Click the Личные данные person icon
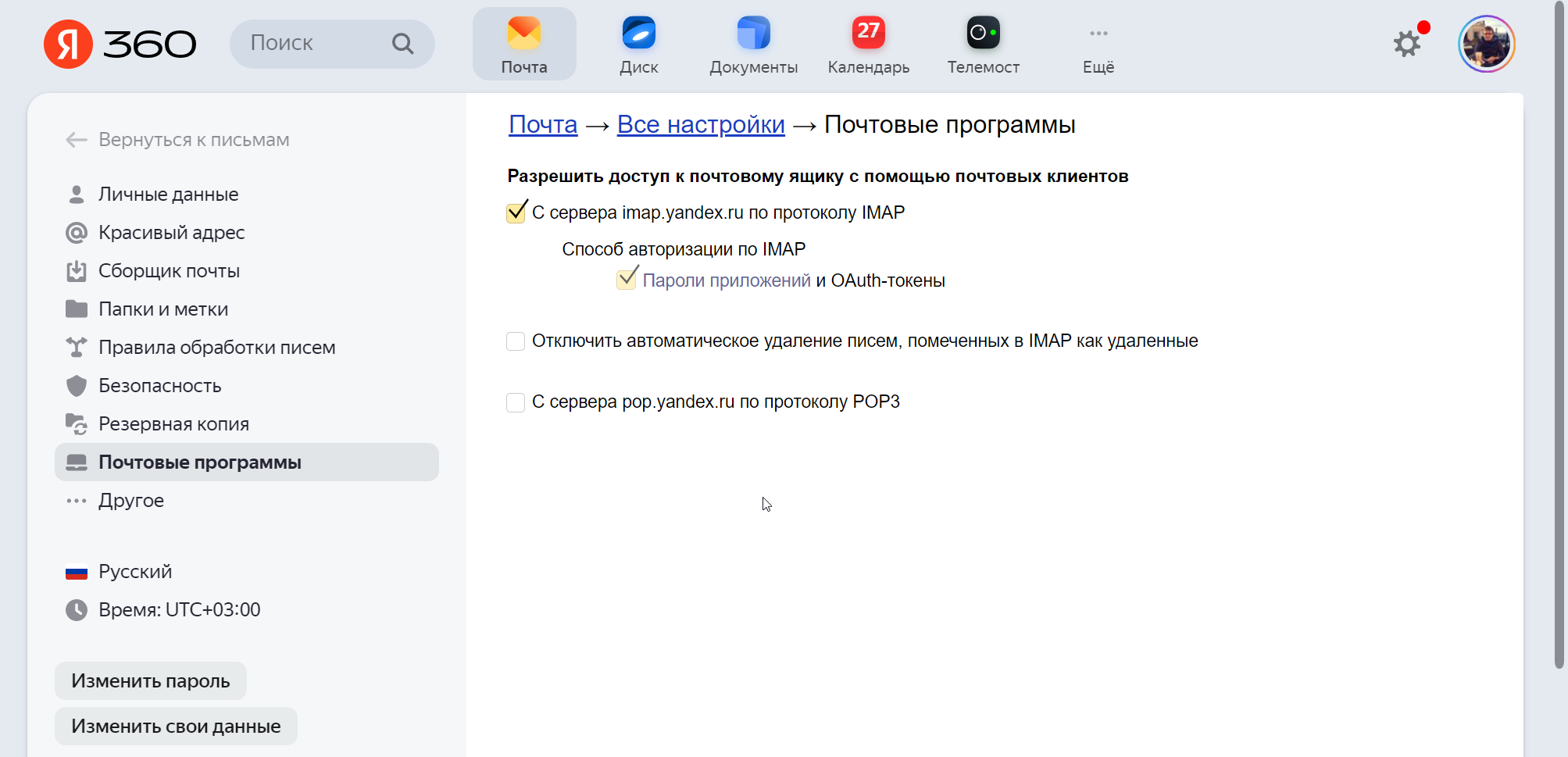1568x757 pixels. [76, 195]
